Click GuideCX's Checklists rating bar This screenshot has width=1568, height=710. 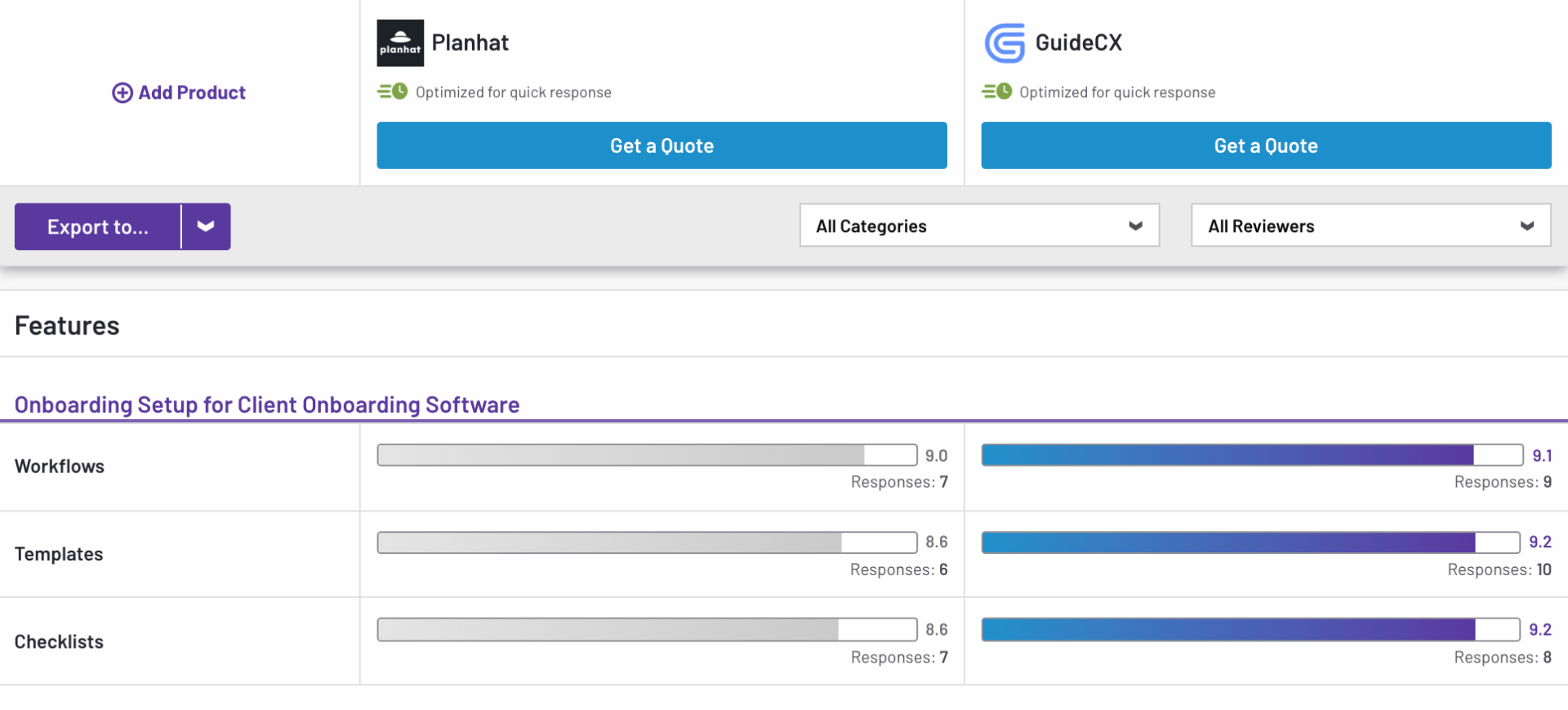pos(1250,630)
